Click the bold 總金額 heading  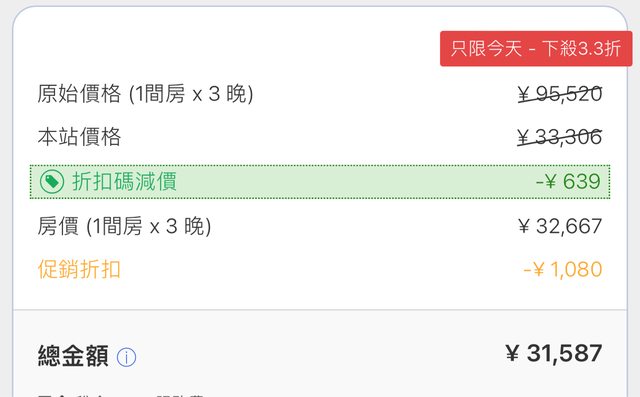click(x=73, y=356)
